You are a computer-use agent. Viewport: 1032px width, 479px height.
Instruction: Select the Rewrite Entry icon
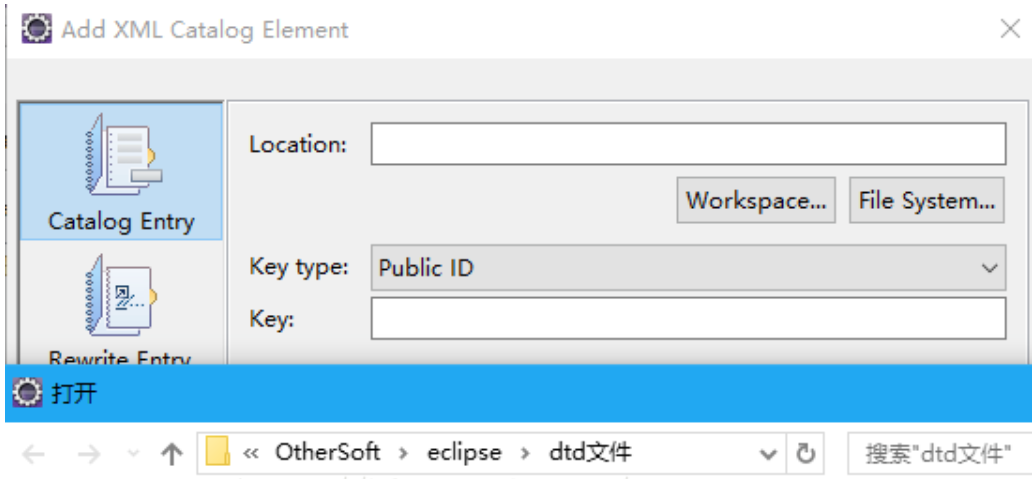tap(120, 296)
